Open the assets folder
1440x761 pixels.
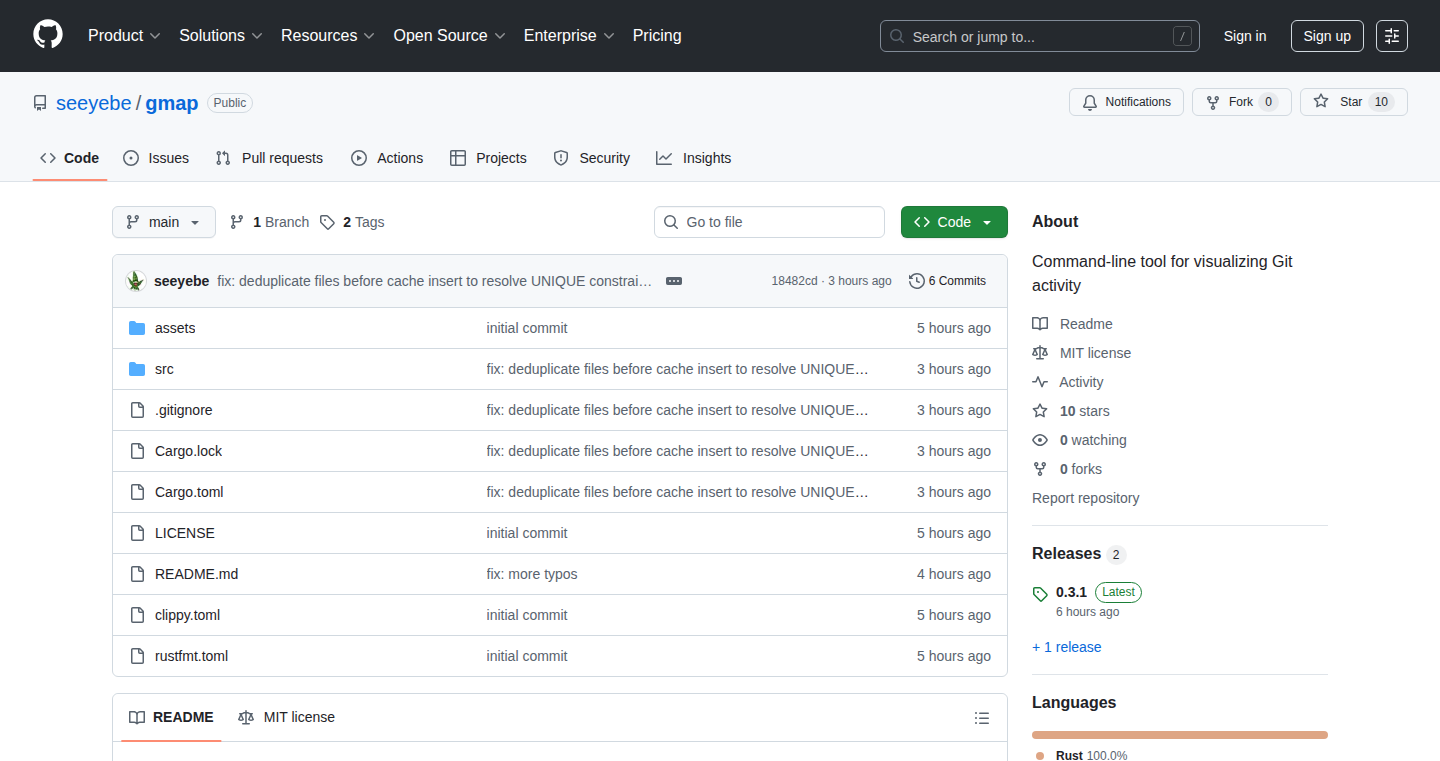(175, 328)
